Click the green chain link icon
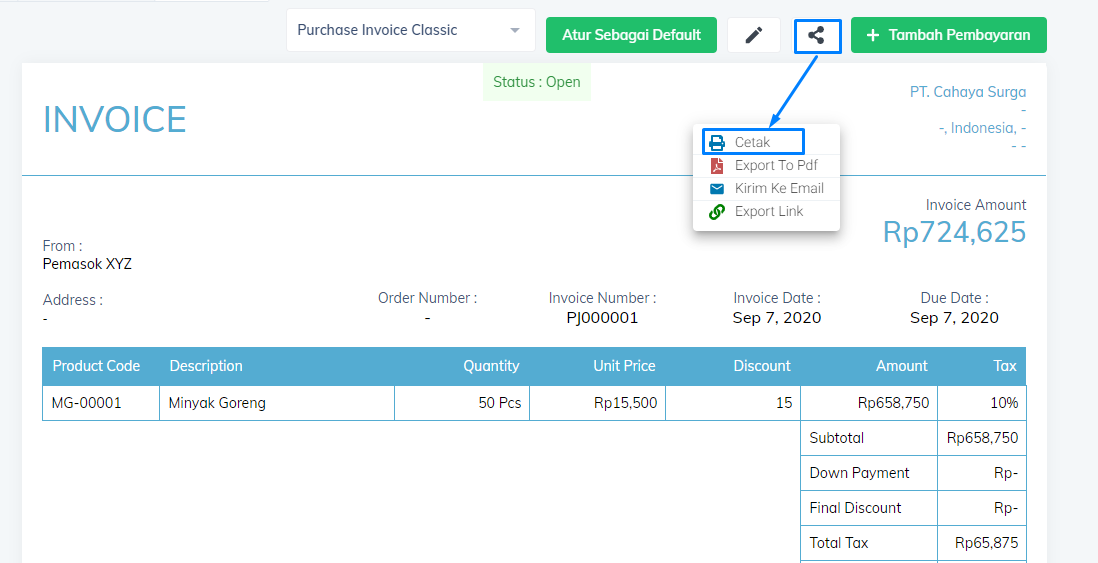Viewport: 1098px width, 563px height. tap(717, 211)
